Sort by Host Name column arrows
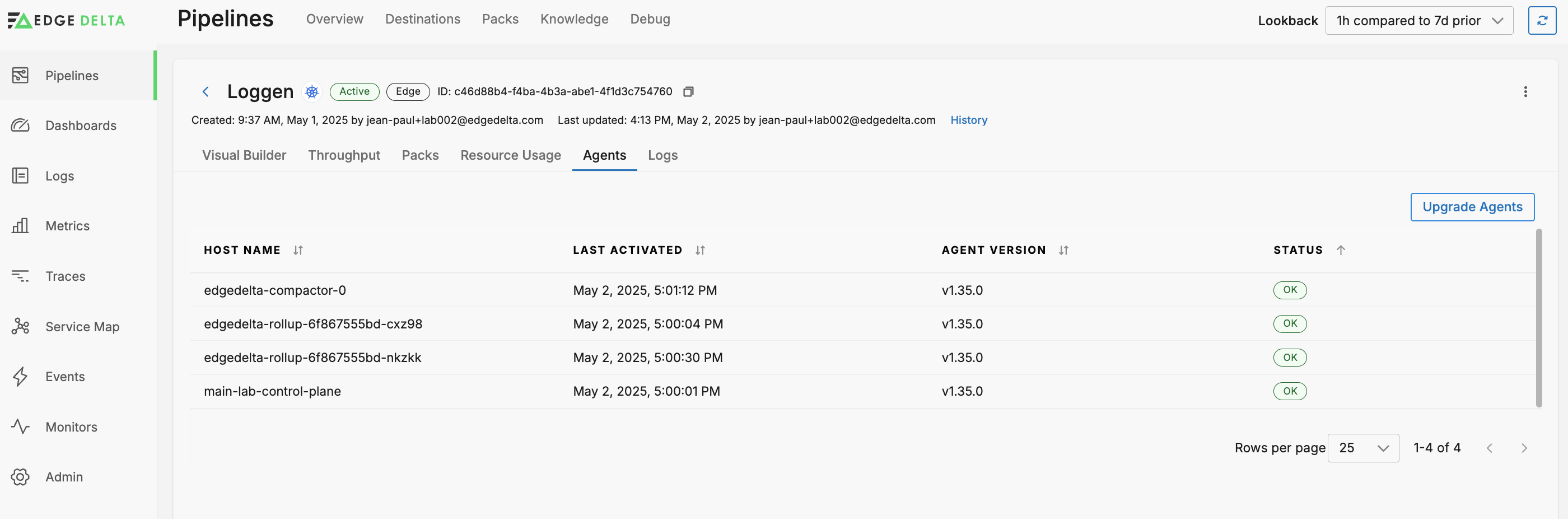The height and width of the screenshot is (519, 1568). tap(298, 251)
